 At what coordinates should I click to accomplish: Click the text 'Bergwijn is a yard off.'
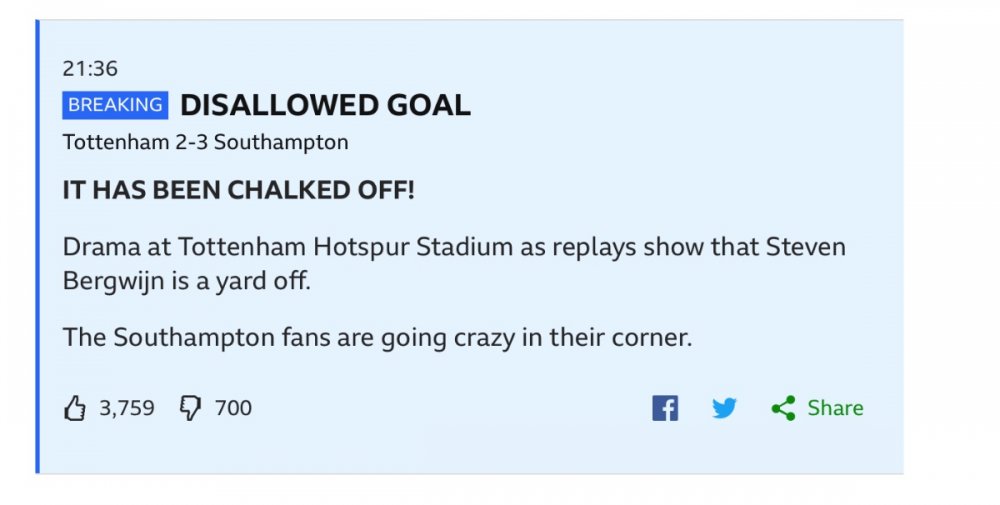187,282
